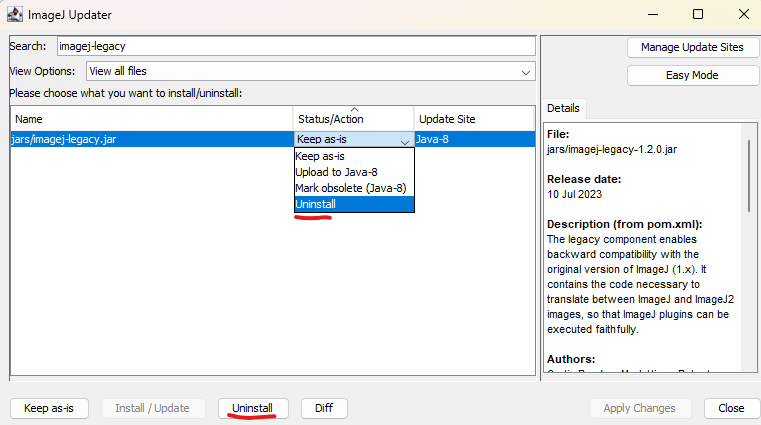The image size is (761, 425).
Task: Click the 10 Jul 2023 release date
Action: tap(575, 195)
